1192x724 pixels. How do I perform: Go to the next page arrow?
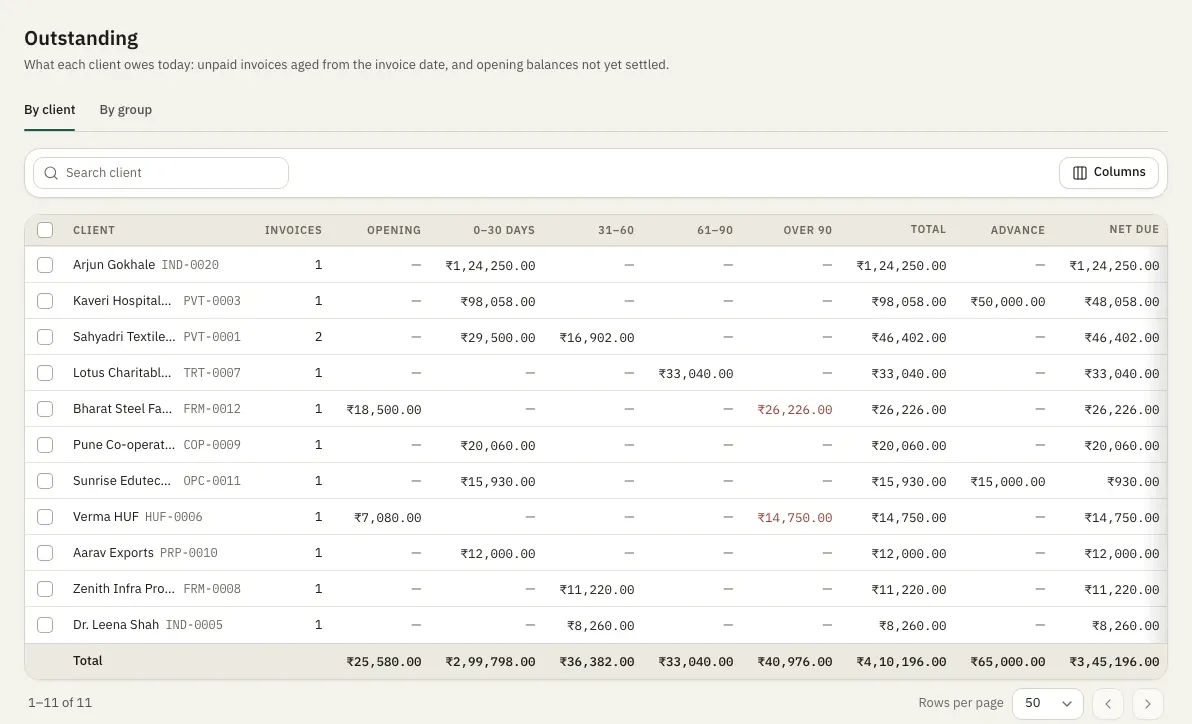(1148, 703)
